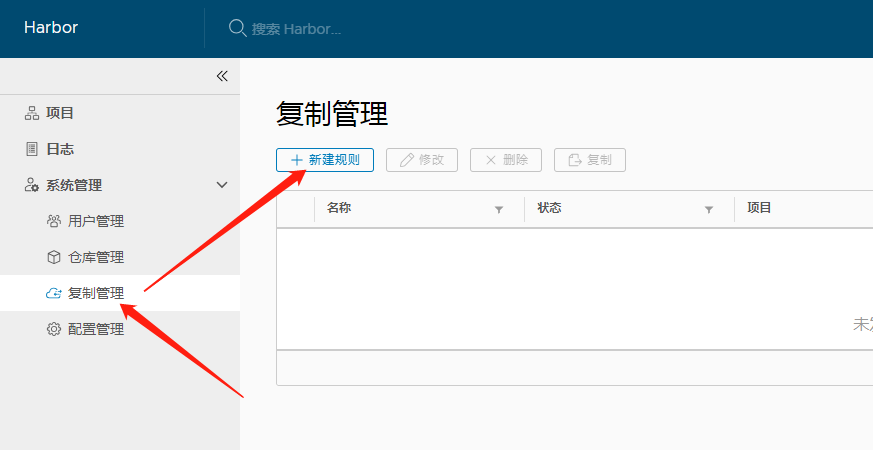Click the 删除 button
The image size is (873, 450).
pyautogui.click(x=506, y=160)
